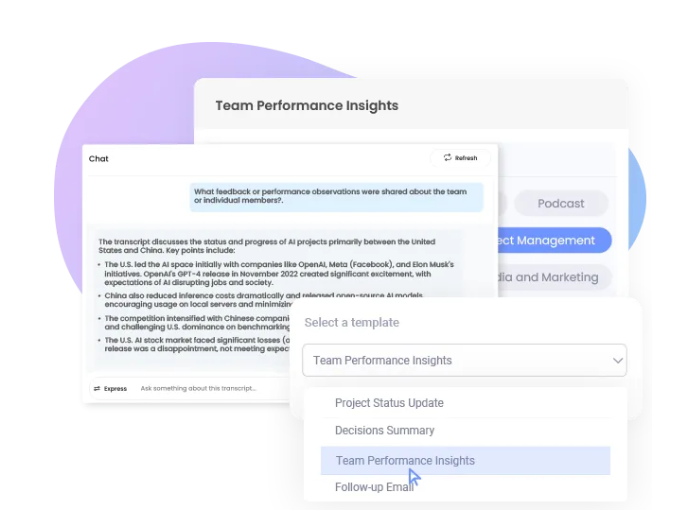Click the Chat panel header title

(99, 159)
